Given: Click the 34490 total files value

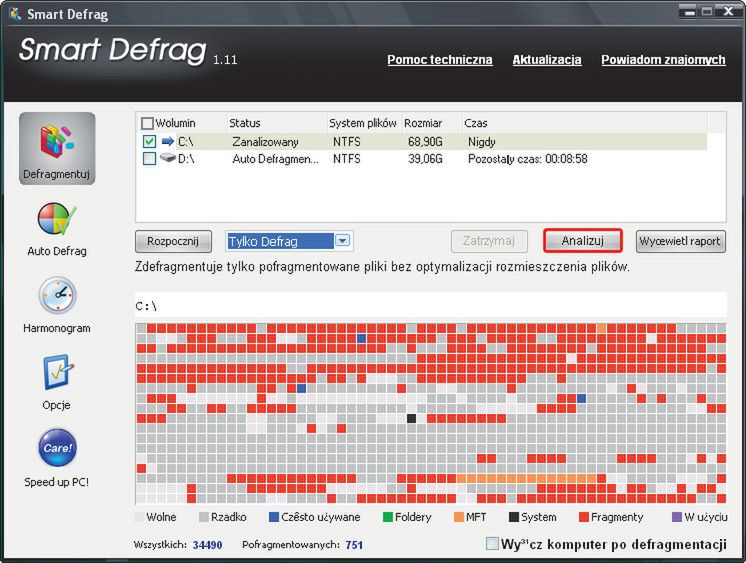Looking at the screenshot, I should tap(207, 545).
